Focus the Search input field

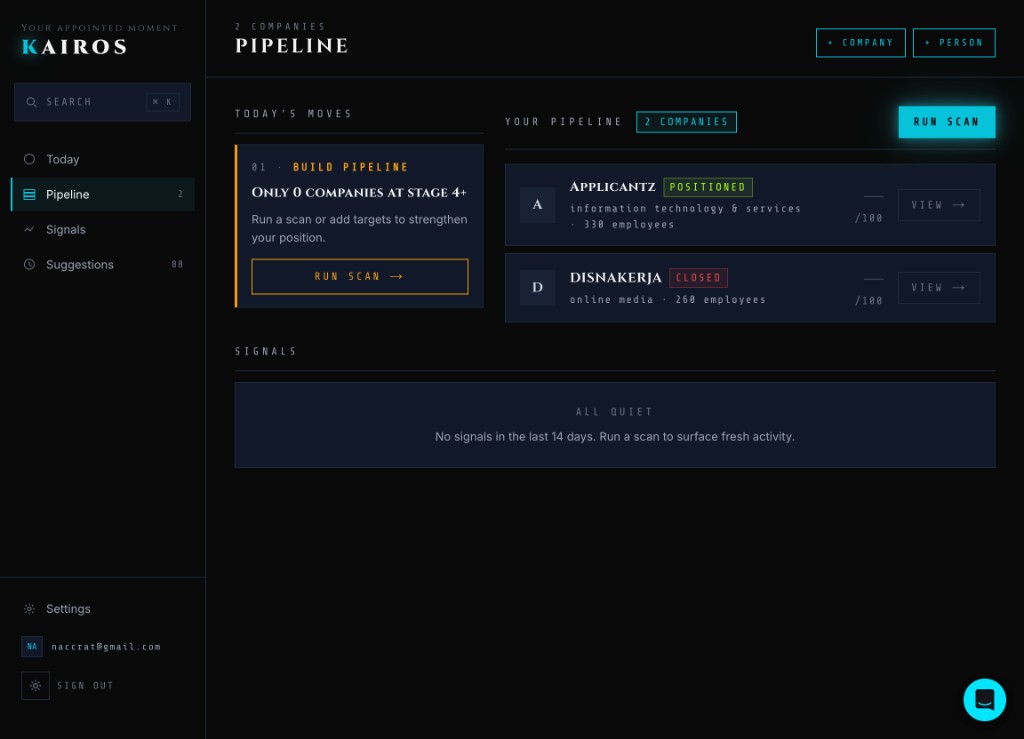(103, 102)
